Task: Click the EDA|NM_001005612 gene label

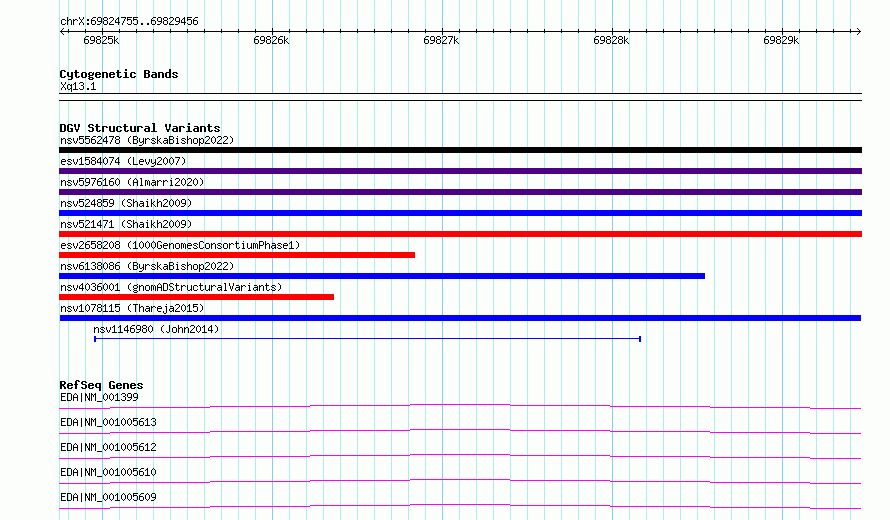Action: pyautogui.click(x=108, y=447)
